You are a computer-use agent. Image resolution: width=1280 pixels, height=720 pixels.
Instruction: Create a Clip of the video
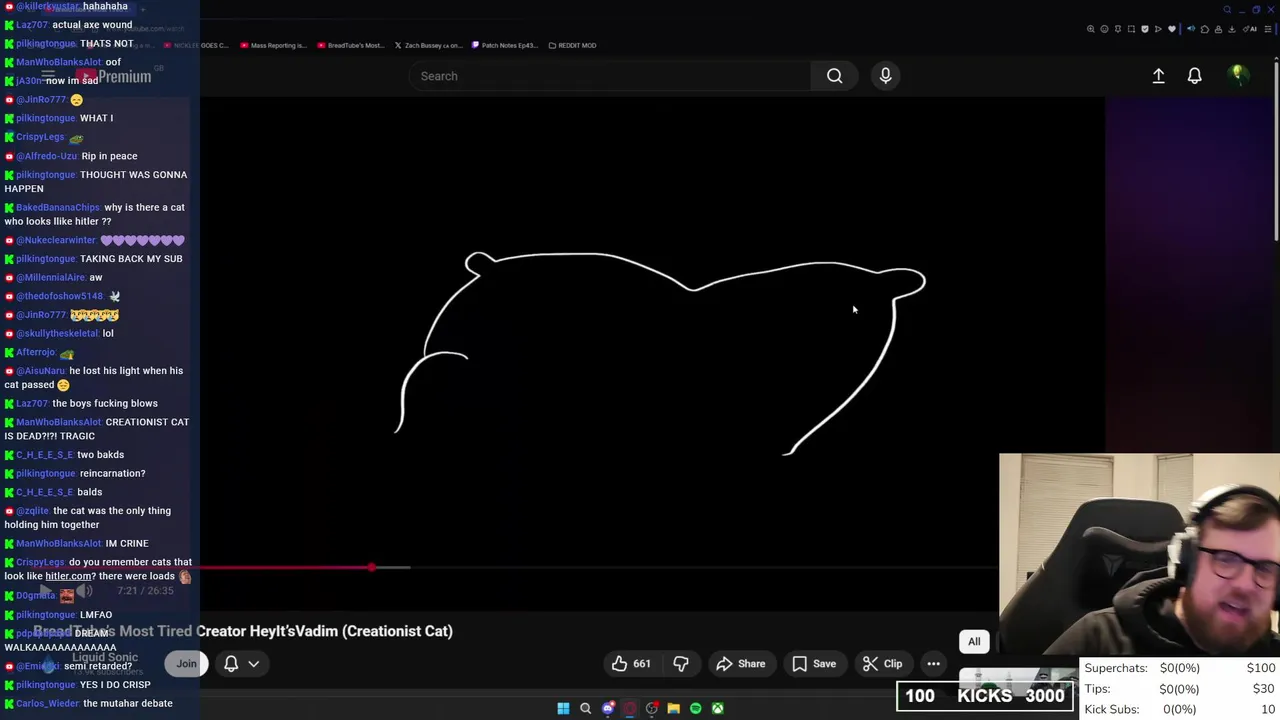pos(883,664)
